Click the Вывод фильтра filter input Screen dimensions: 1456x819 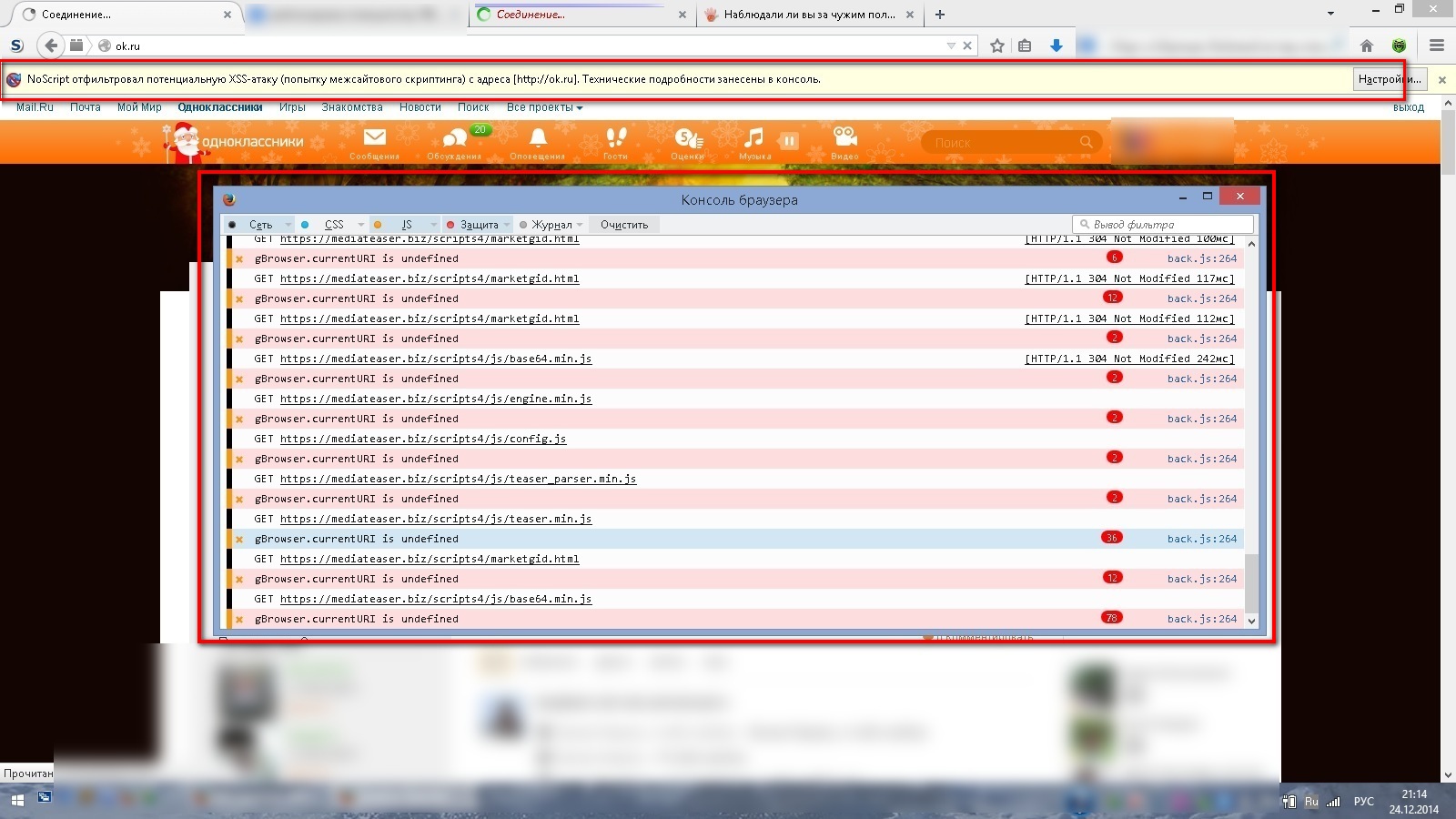pos(1163,224)
